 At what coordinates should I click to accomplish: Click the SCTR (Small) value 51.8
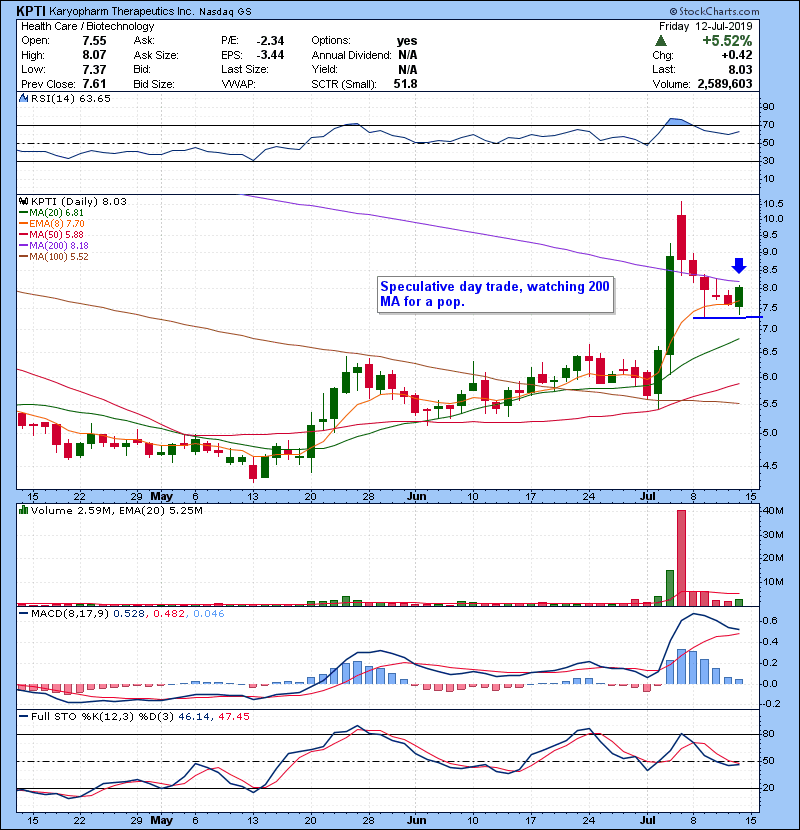405,84
